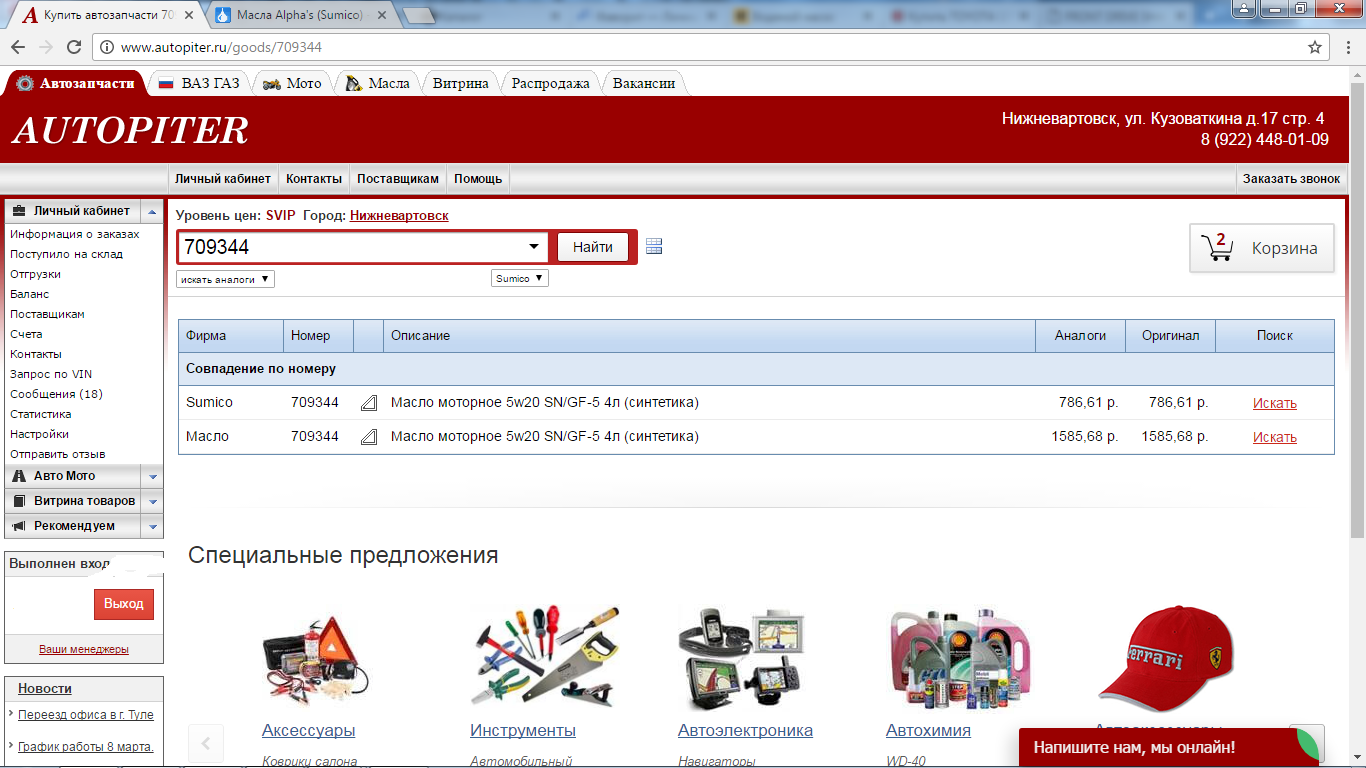1366x768 pixels.
Task: Click Искать in the Sumico row
Action: point(1275,403)
